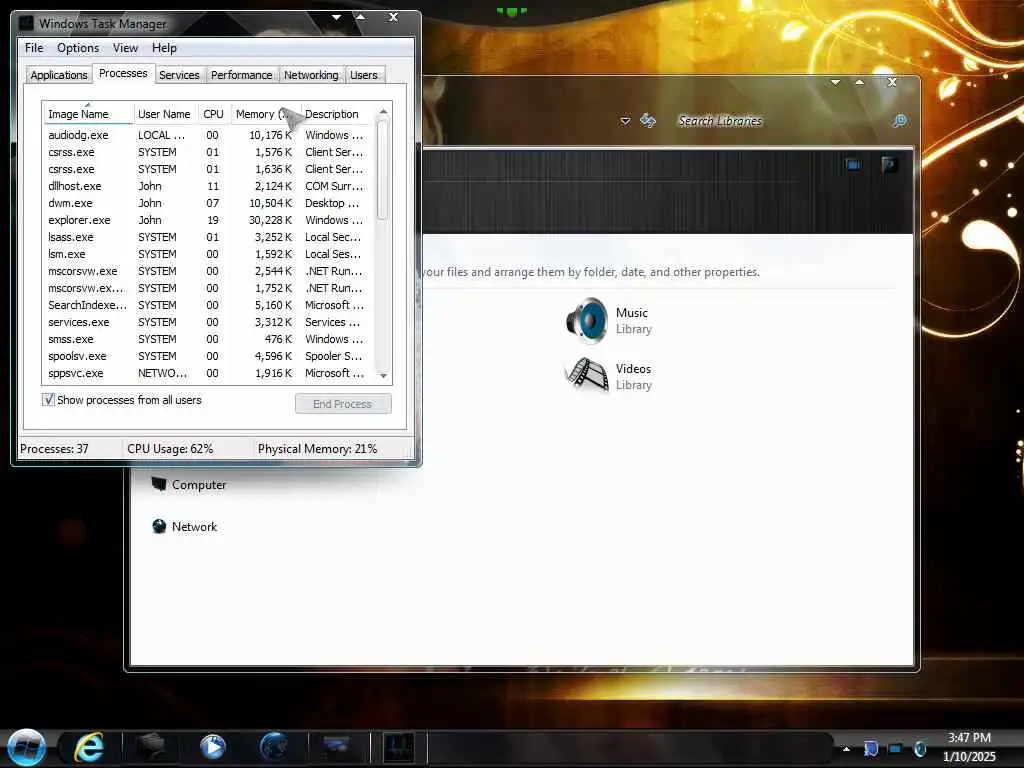
Task: Select Computer icon in Explorer navigation pane
Action: pos(159,485)
